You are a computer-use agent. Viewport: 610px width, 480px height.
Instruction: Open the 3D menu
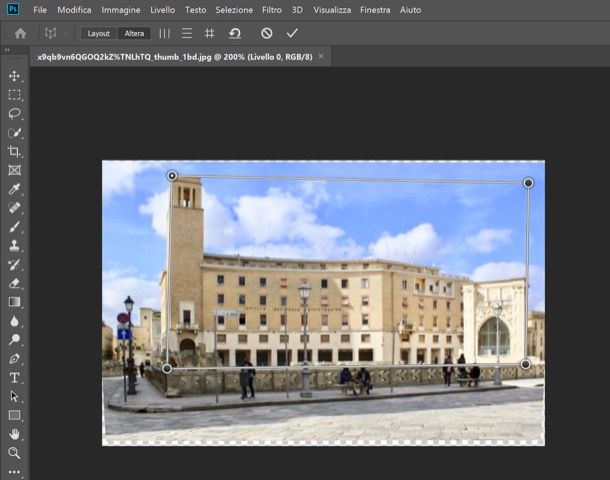[x=297, y=10]
